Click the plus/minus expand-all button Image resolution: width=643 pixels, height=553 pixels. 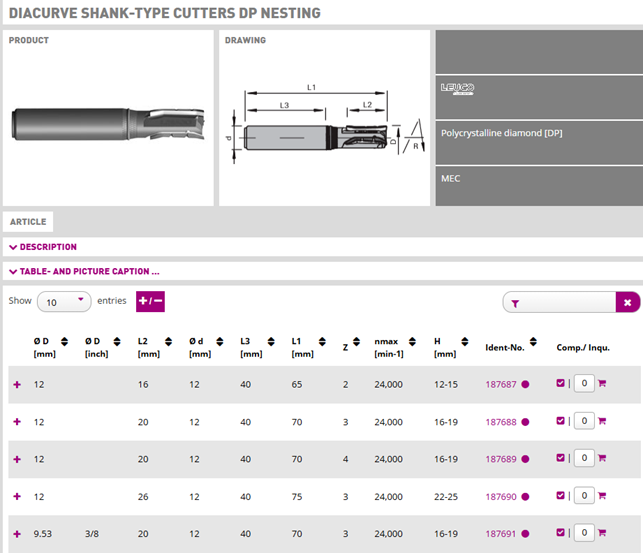[x=150, y=301]
